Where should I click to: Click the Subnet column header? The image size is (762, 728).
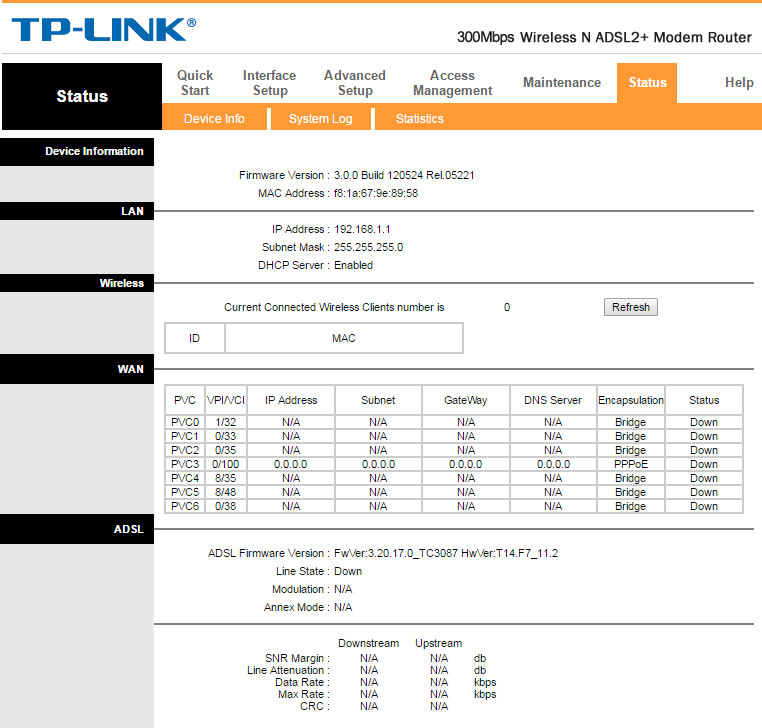(x=378, y=400)
